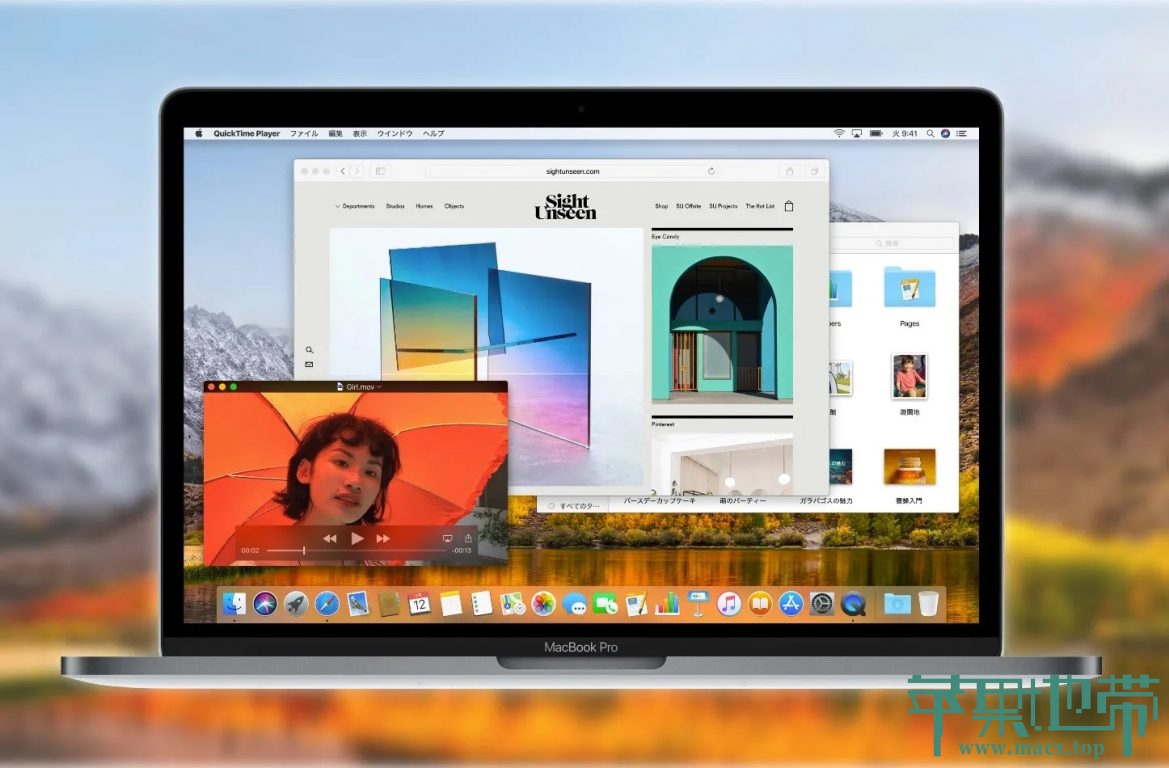
Task: Toggle the Safari sidebar button
Action: (x=380, y=171)
